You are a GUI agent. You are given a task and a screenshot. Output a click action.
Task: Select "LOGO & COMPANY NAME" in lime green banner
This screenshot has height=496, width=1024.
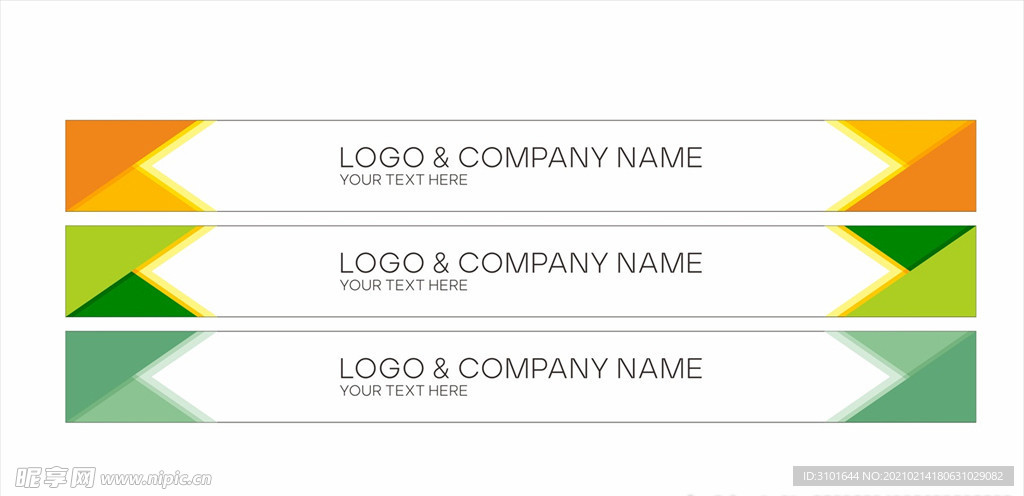click(520, 263)
